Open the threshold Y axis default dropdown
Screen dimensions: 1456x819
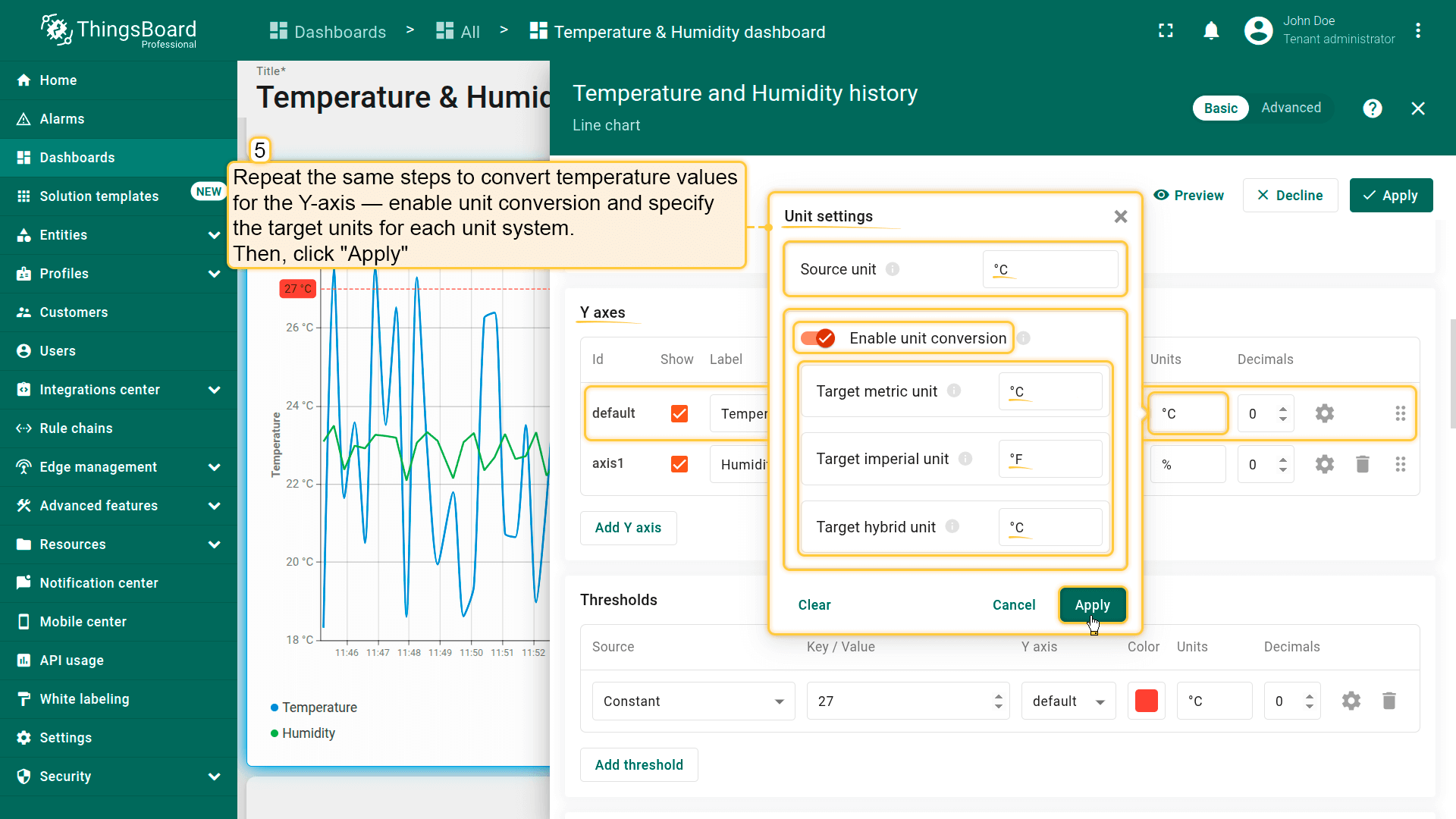coord(1068,701)
